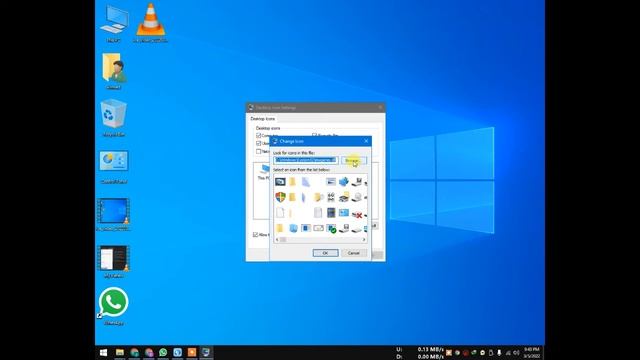Click the WhatsApp desktop shortcut
This screenshot has width=640, height=360.
113,306
